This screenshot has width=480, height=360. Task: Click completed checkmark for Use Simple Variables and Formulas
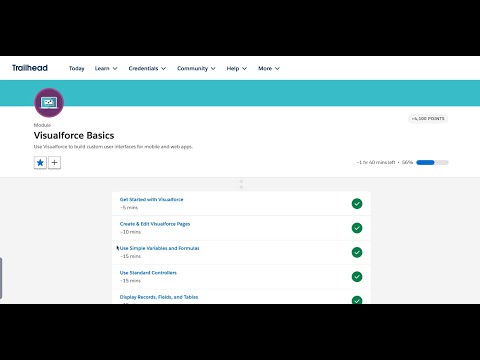[x=357, y=252]
